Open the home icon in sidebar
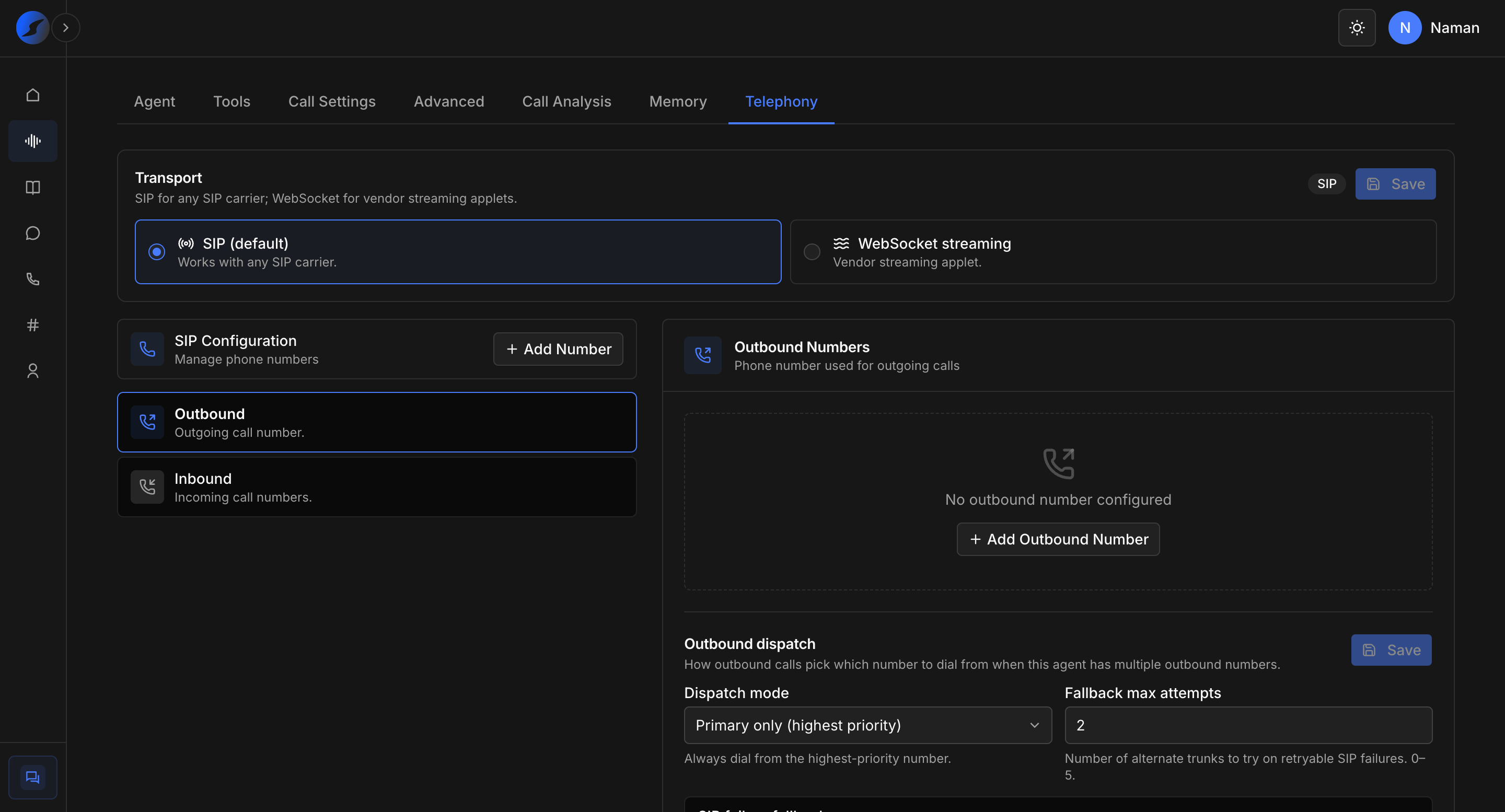The height and width of the screenshot is (812, 1505). [x=33, y=95]
